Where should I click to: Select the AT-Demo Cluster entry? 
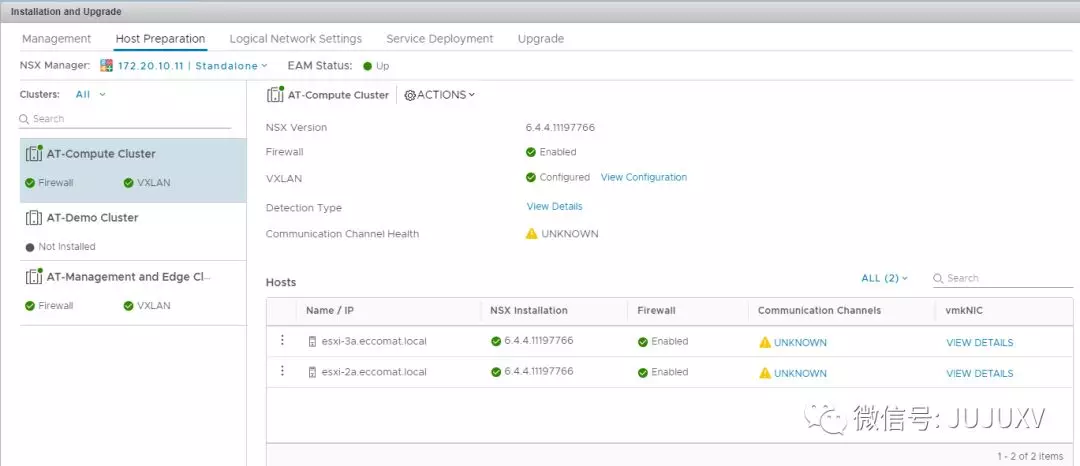coord(92,218)
